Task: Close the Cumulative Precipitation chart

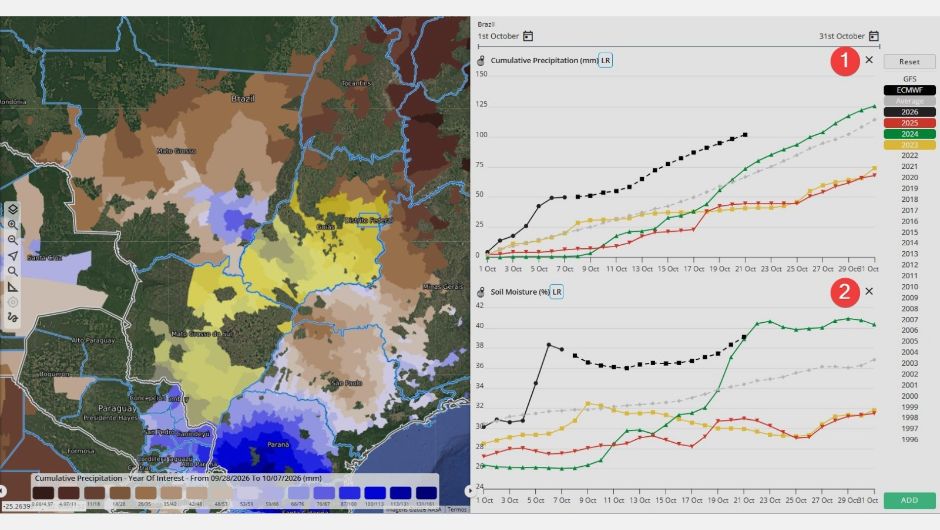Action: 869,60
